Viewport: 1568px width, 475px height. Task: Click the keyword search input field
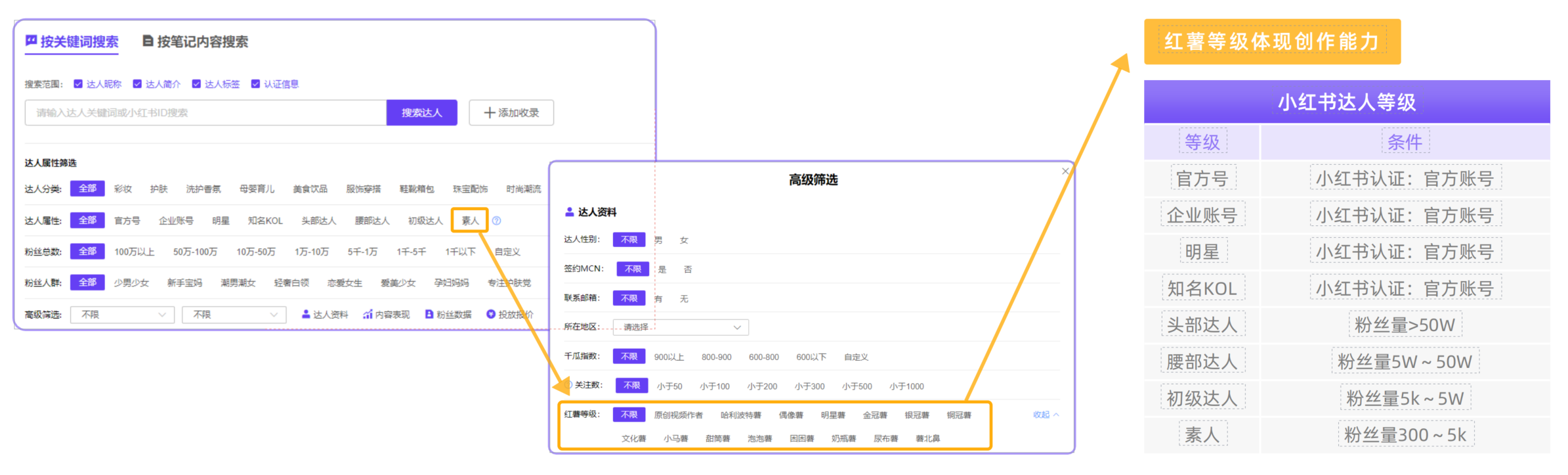click(x=206, y=113)
